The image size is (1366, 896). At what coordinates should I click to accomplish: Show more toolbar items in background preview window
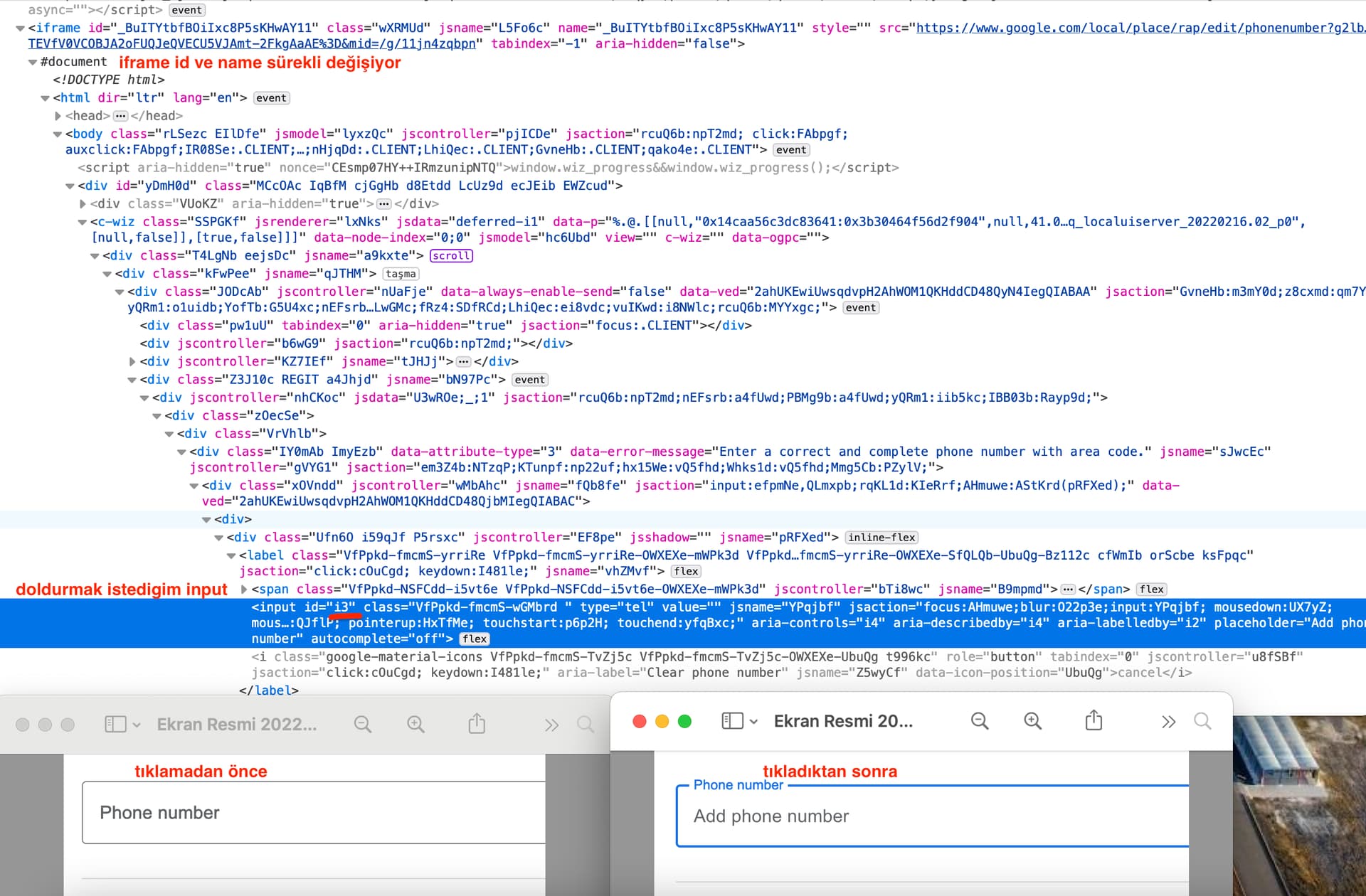point(551,725)
